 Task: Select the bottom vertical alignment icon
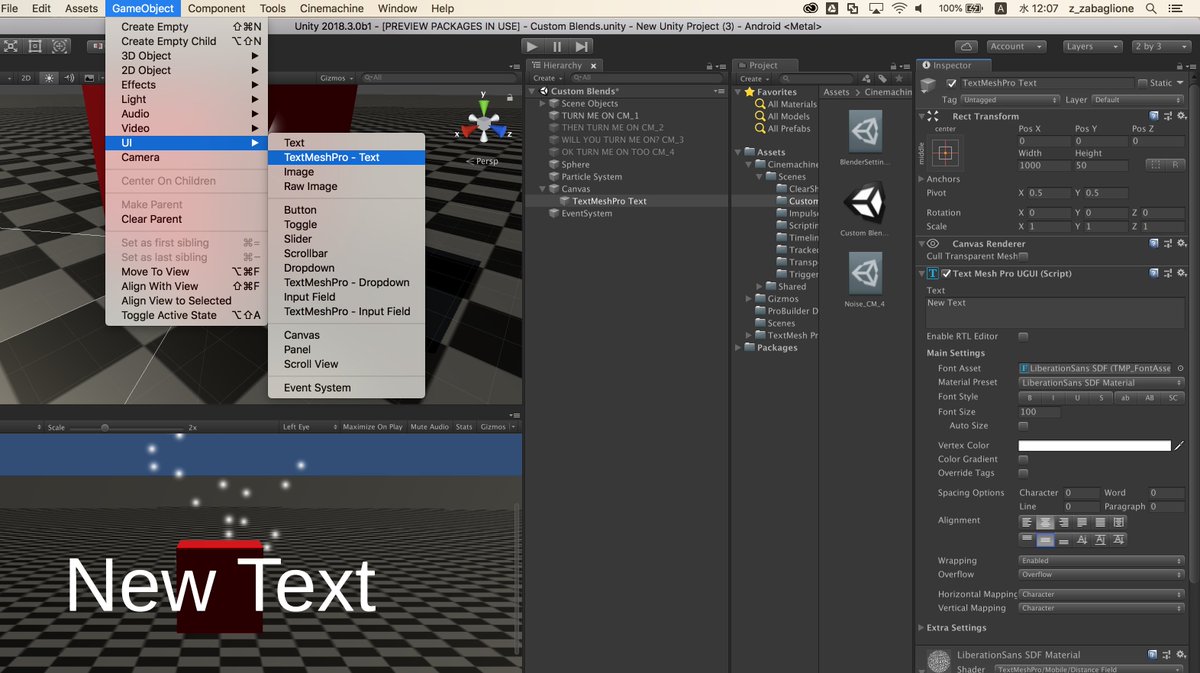coord(1064,540)
